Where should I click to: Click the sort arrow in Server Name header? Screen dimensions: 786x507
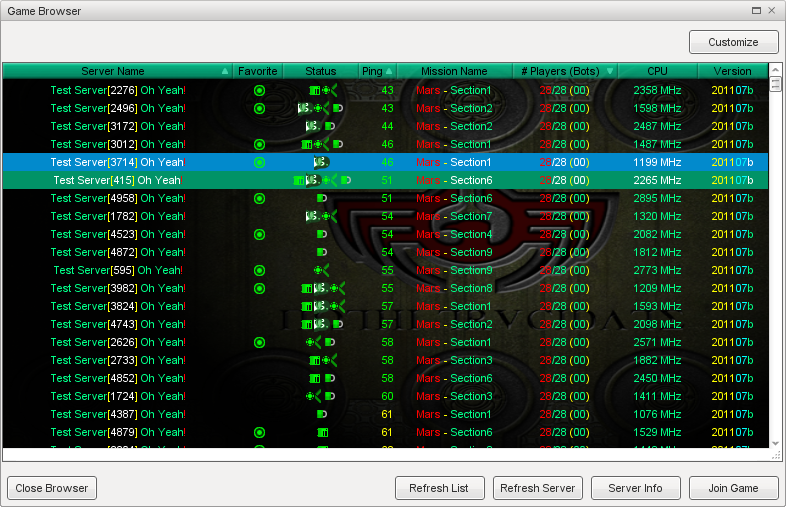[225, 71]
